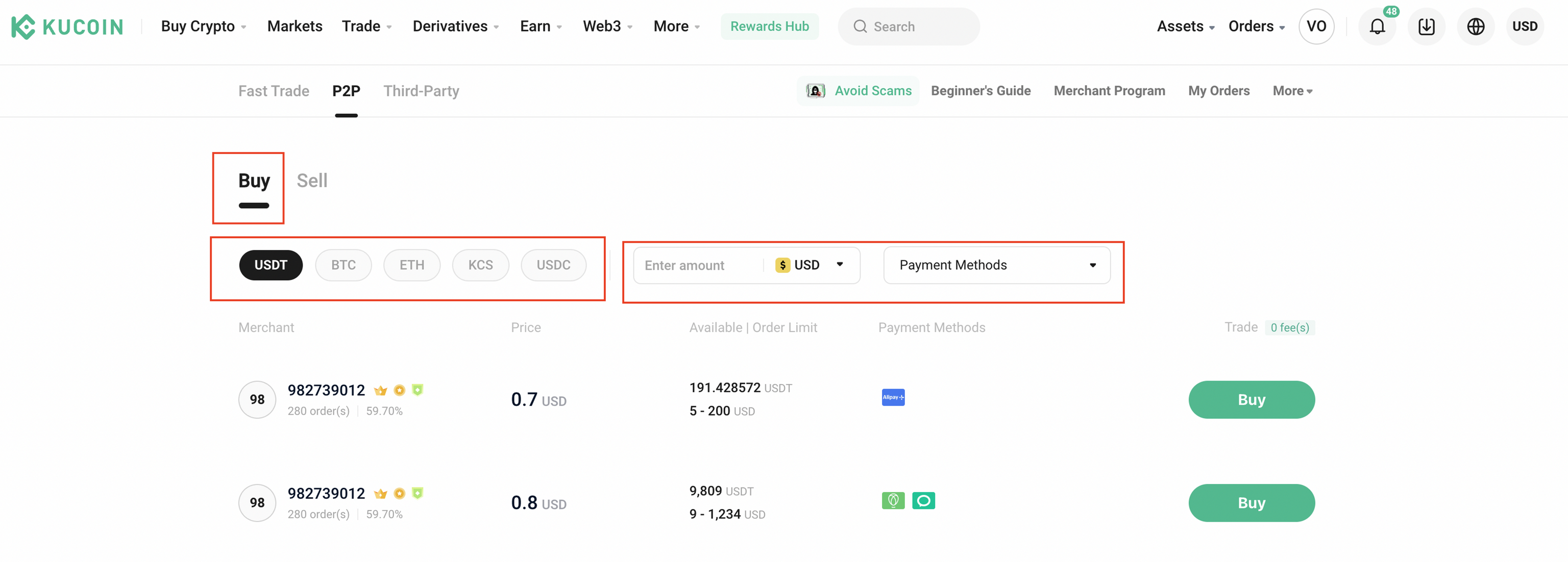Click the Avoid Scams icon
Screen dimensions: 1568x562
coord(816,91)
